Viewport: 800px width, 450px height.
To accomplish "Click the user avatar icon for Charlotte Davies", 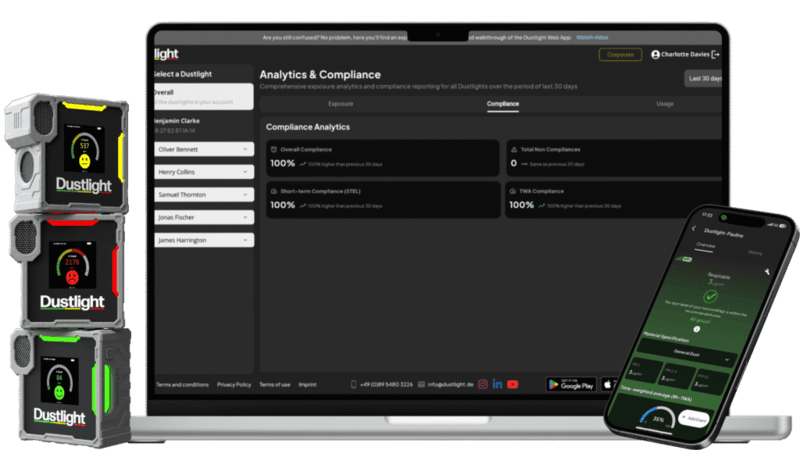I will [x=656, y=55].
